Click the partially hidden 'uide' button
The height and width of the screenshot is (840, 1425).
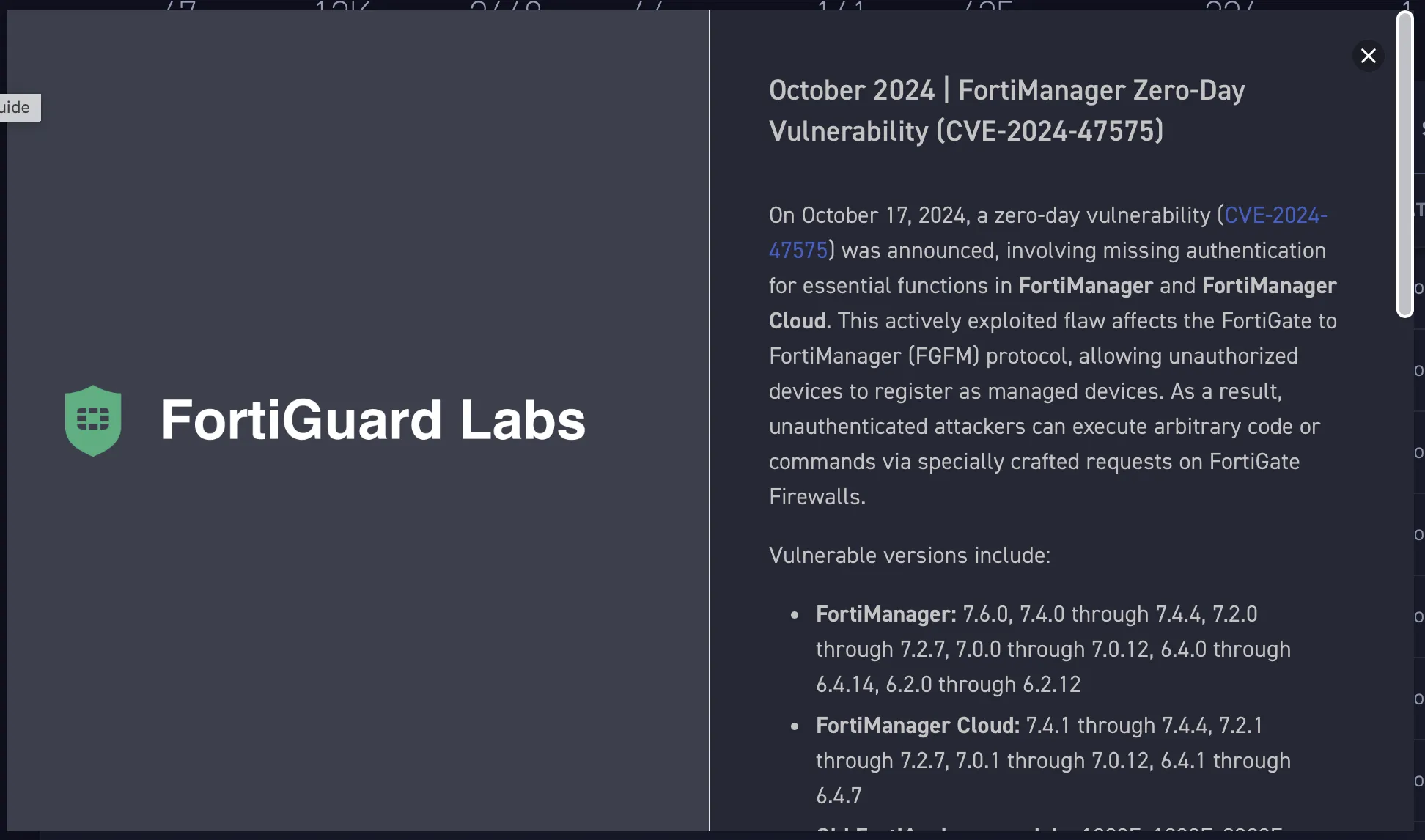tap(19, 108)
